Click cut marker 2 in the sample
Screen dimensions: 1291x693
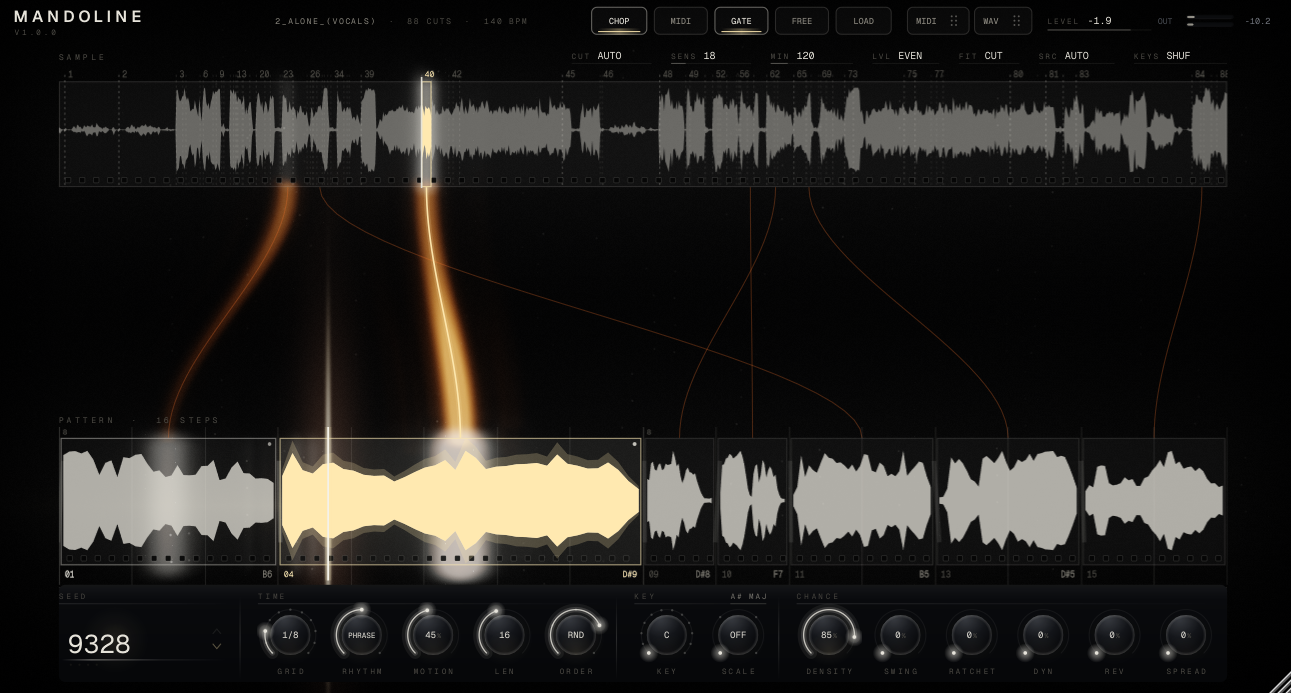124,75
